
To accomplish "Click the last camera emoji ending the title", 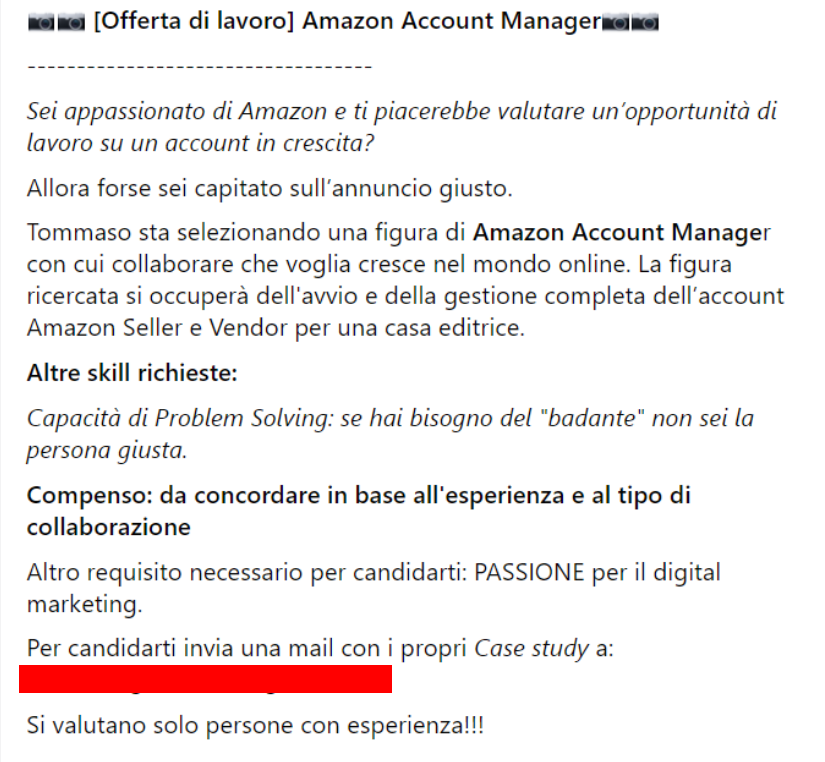I will 645,24.
